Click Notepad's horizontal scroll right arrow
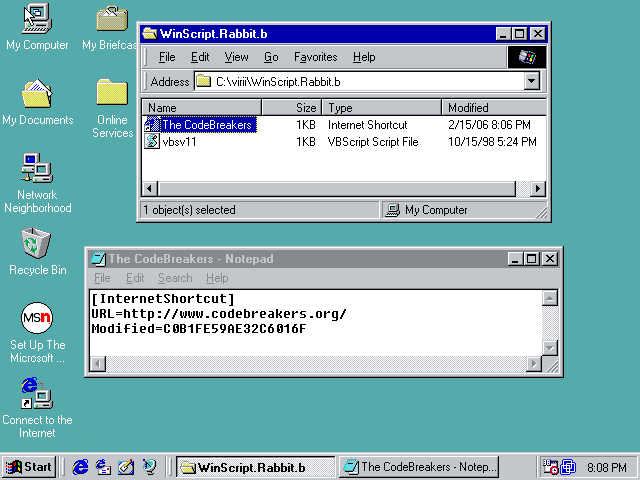 click(533, 364)
